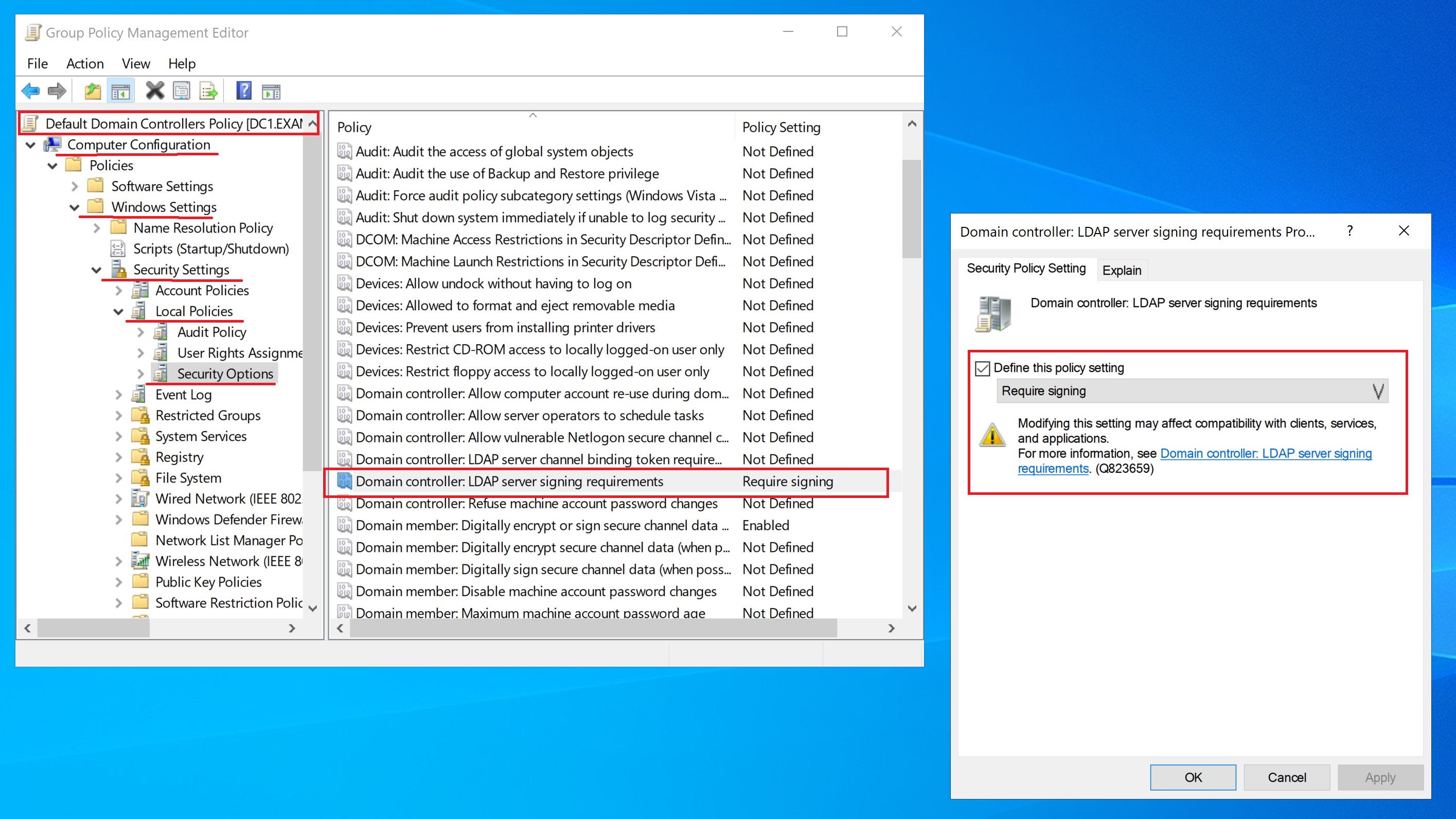Expand the Account Policies tree node
Image resolution: width=1456 pixels, height=819 pixels.
click(x=119, y=290)
